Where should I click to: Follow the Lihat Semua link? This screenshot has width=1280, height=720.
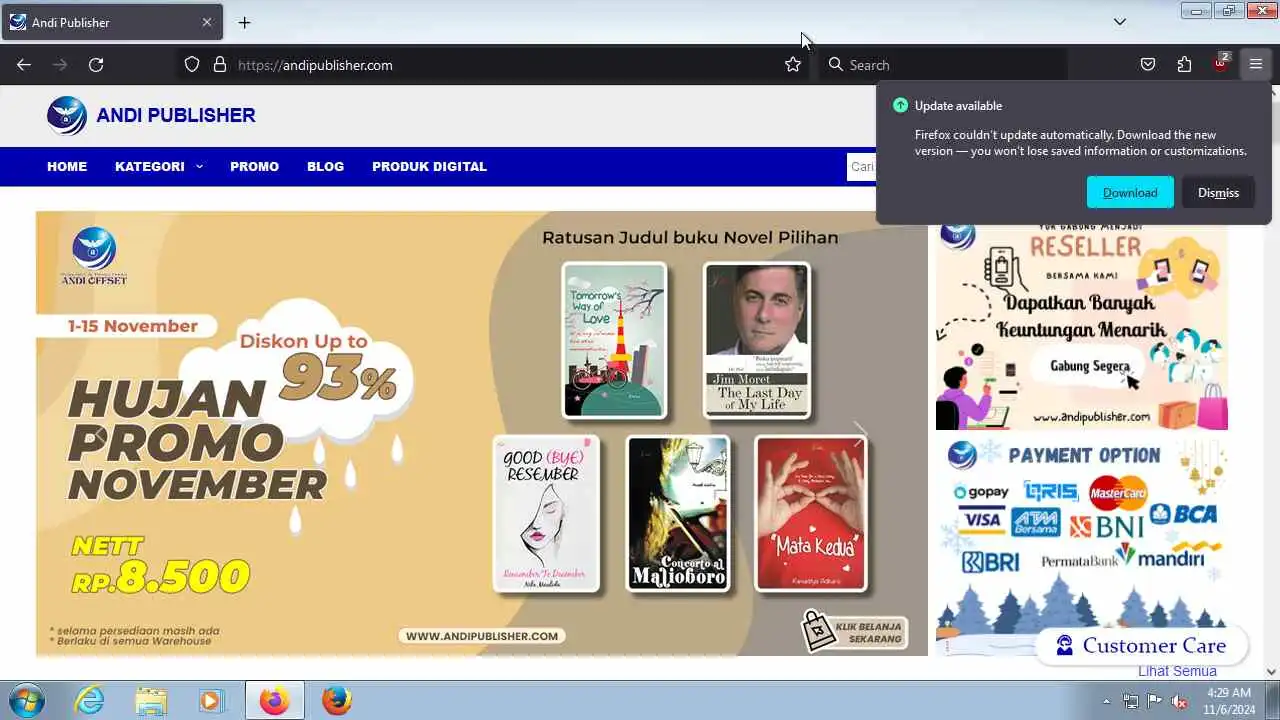coord(1177,671)
